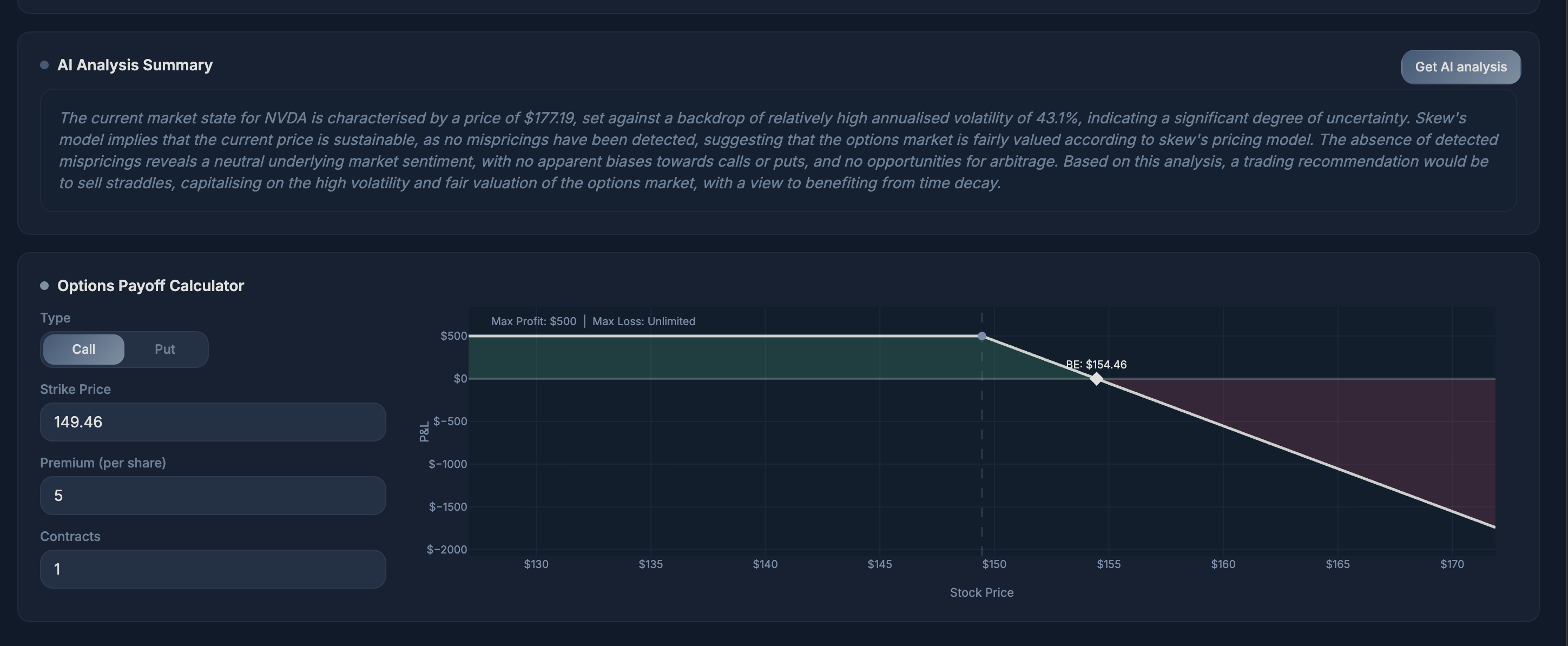Click the breakeven diamond marker on chart

[x=1096, y=379]
